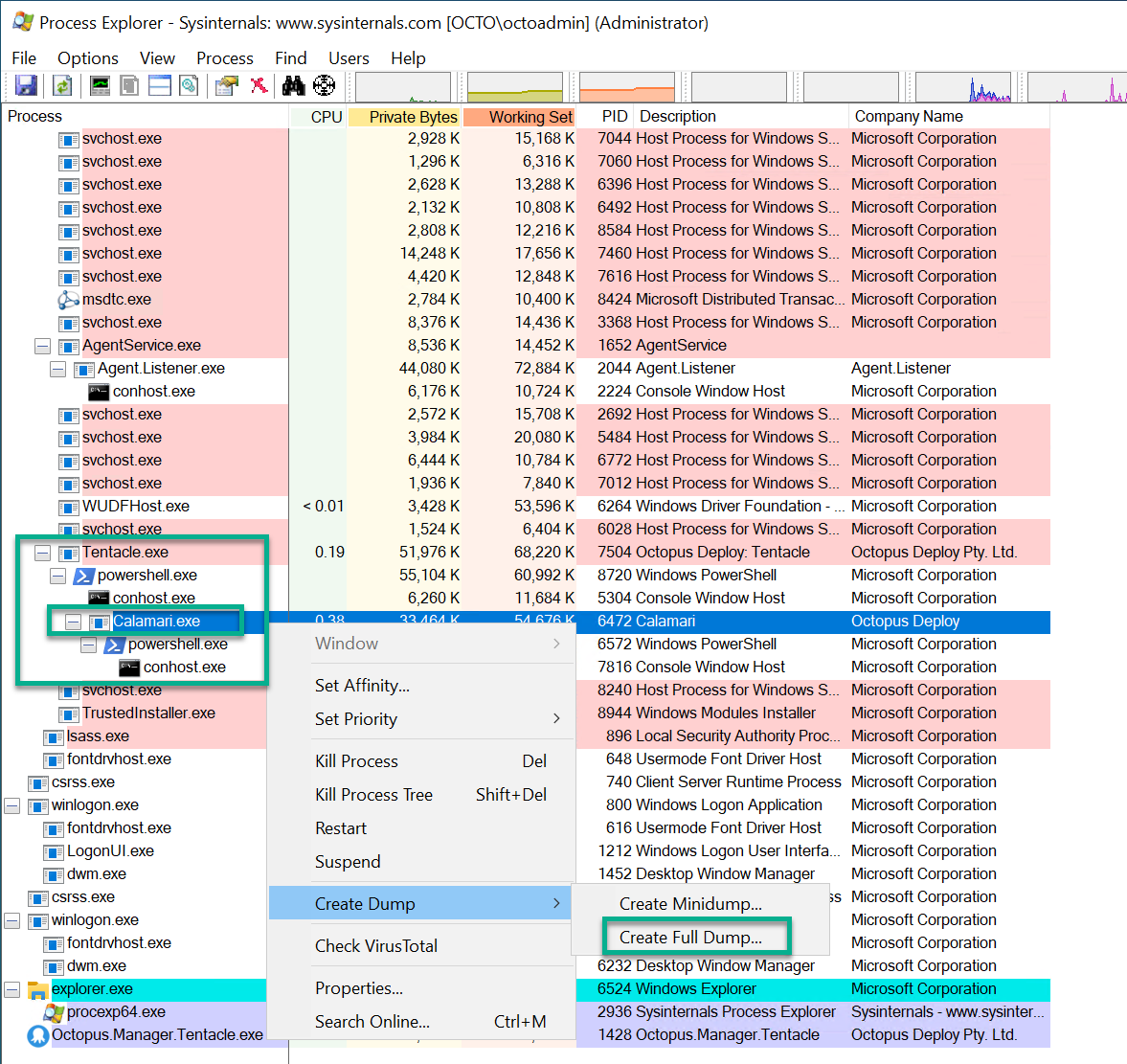Click the Kill Process red X icon
Screen dimensions: 1127x1064
(x=258, y=85)
